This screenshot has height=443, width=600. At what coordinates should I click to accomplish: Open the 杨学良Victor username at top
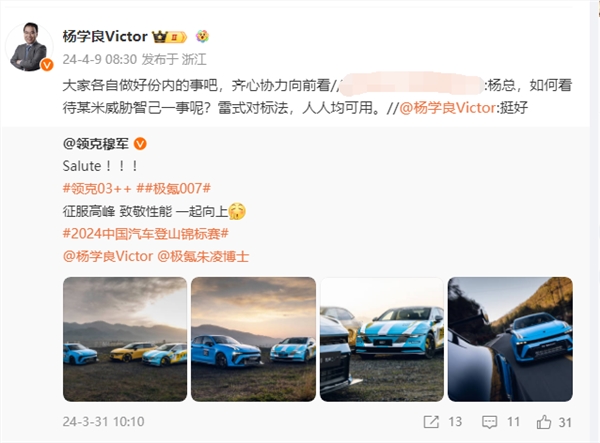pos(105,36)
